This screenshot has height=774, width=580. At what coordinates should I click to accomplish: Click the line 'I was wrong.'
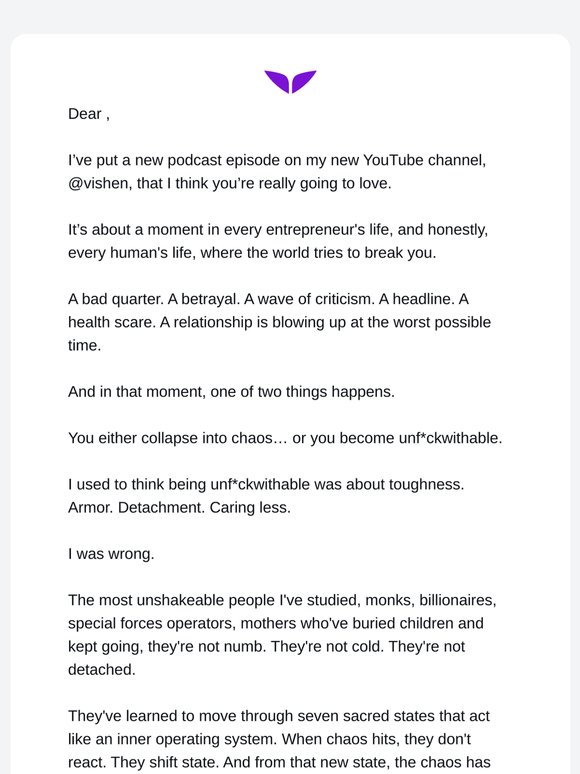(111, 554)
